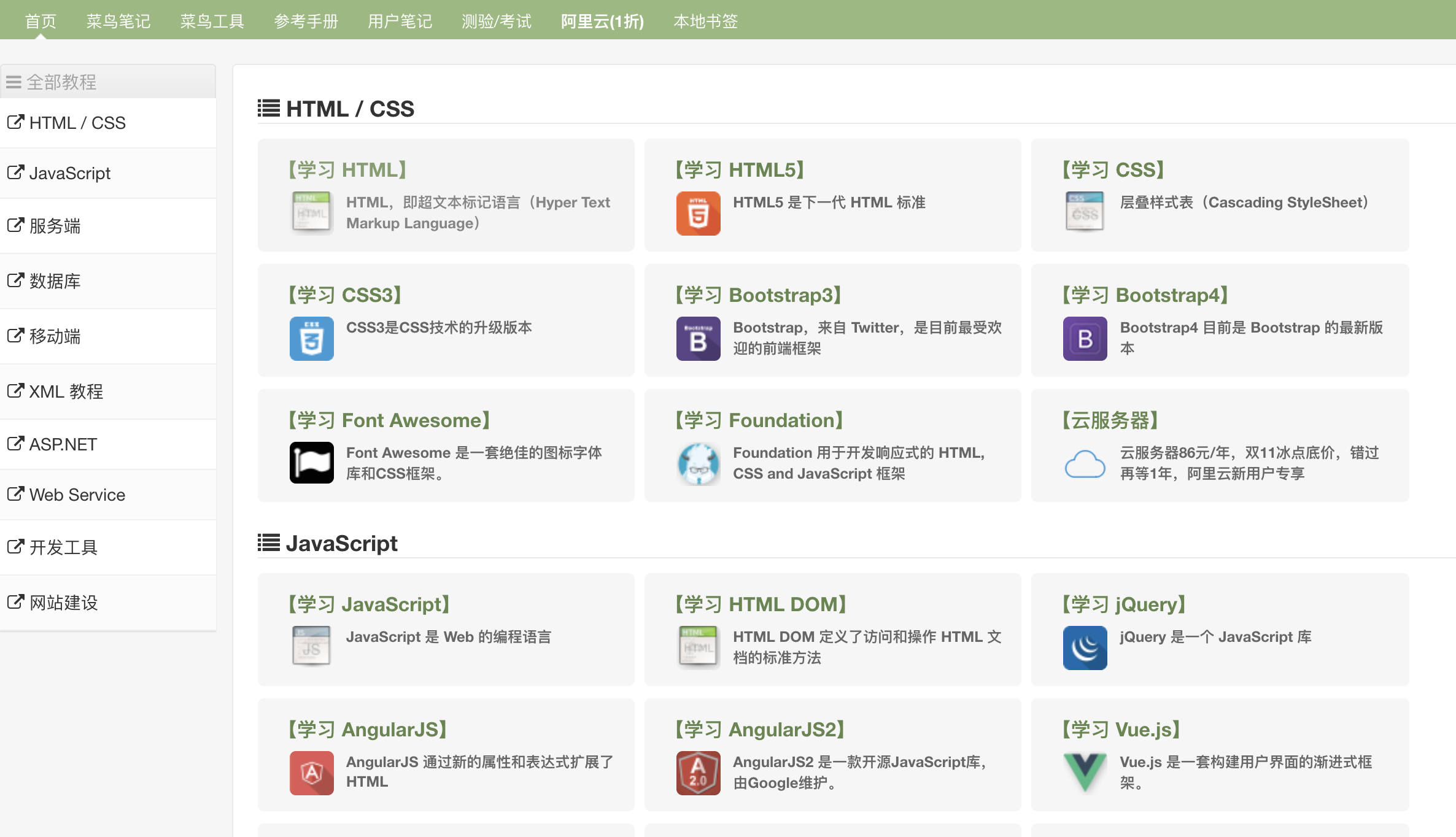
Task: Click the orange HTML5 shield icon
Action: 698,214
